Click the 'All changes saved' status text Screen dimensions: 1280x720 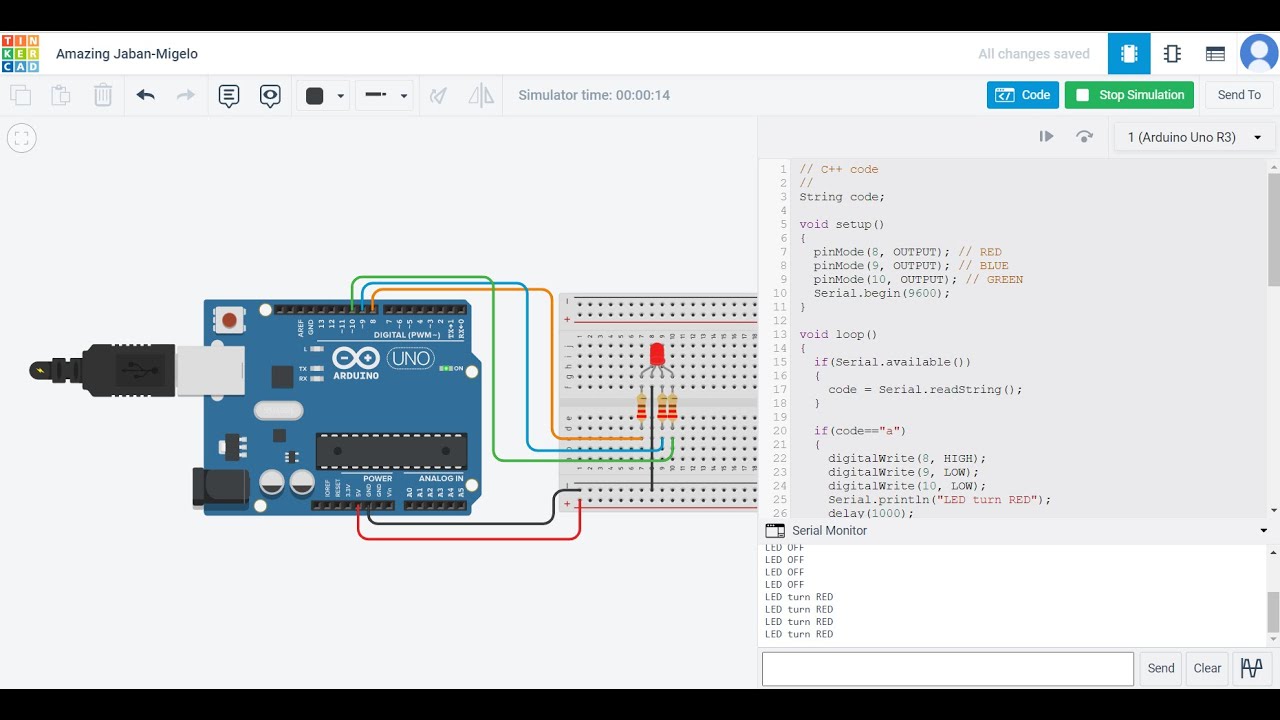(1034, 54)
